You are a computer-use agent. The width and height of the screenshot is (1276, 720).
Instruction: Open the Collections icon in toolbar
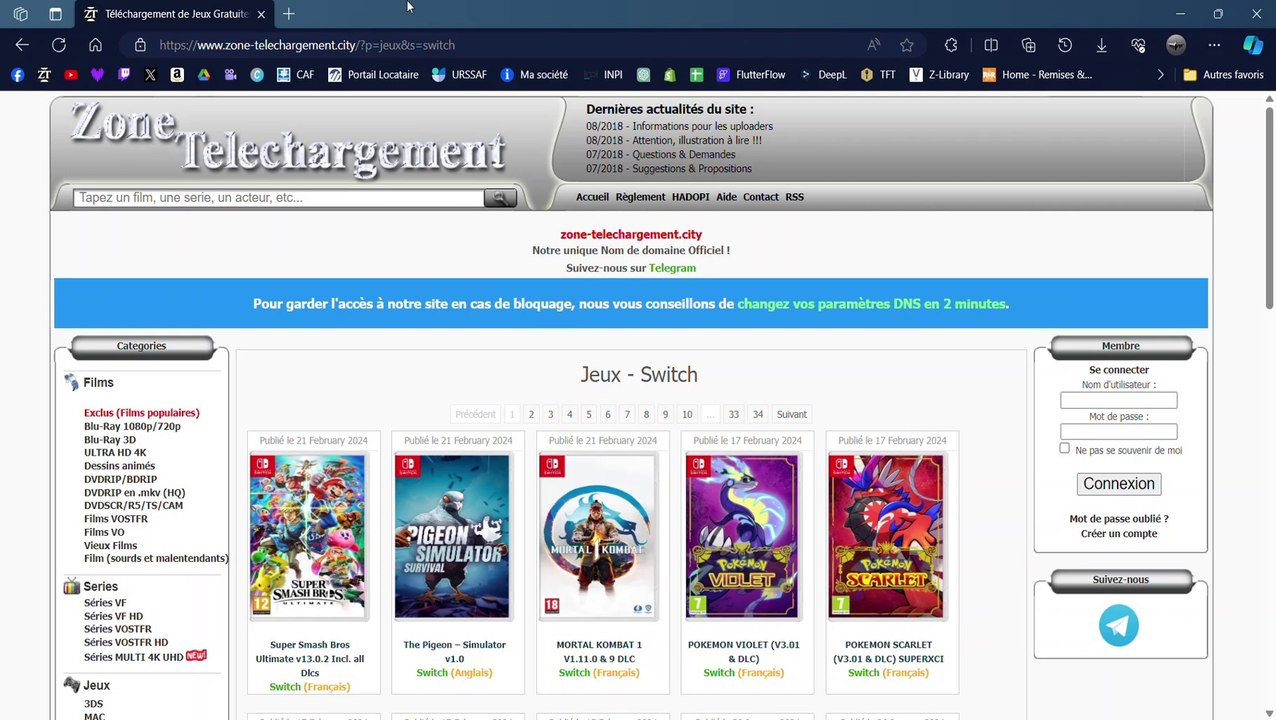[1028, 45]
